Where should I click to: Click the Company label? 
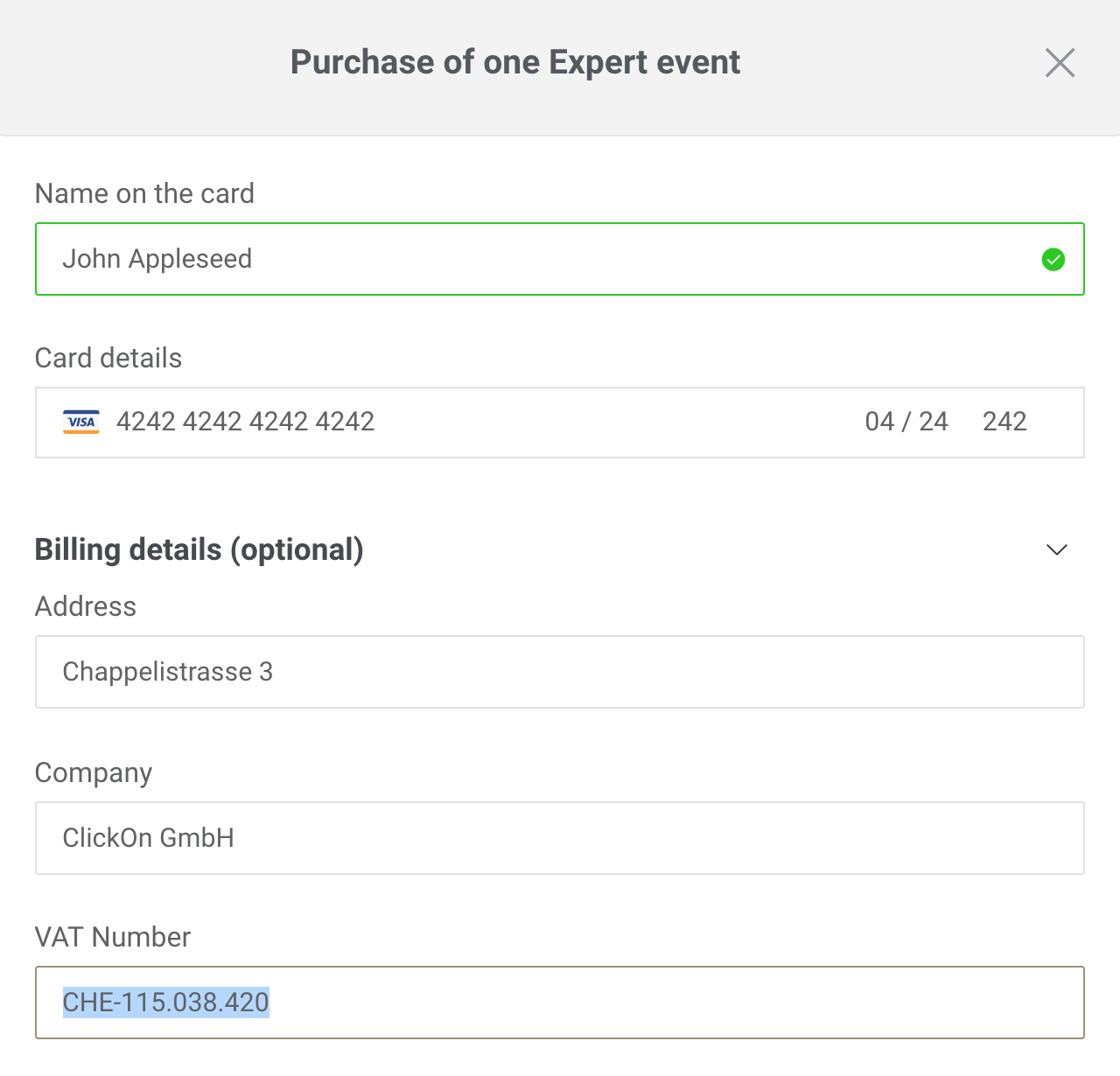(x=94, y=773)
